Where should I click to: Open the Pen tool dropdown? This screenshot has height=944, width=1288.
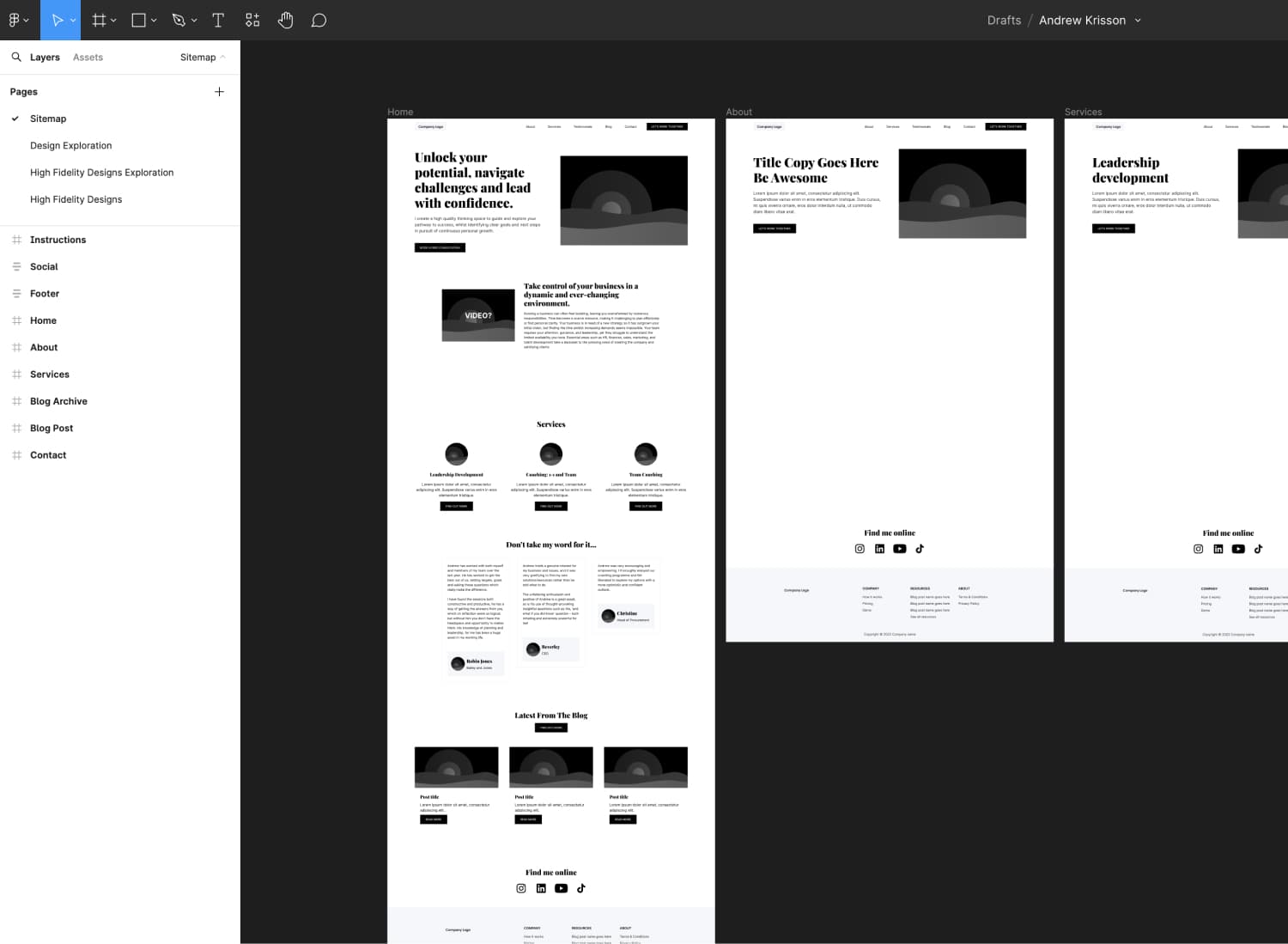point(195,19)
